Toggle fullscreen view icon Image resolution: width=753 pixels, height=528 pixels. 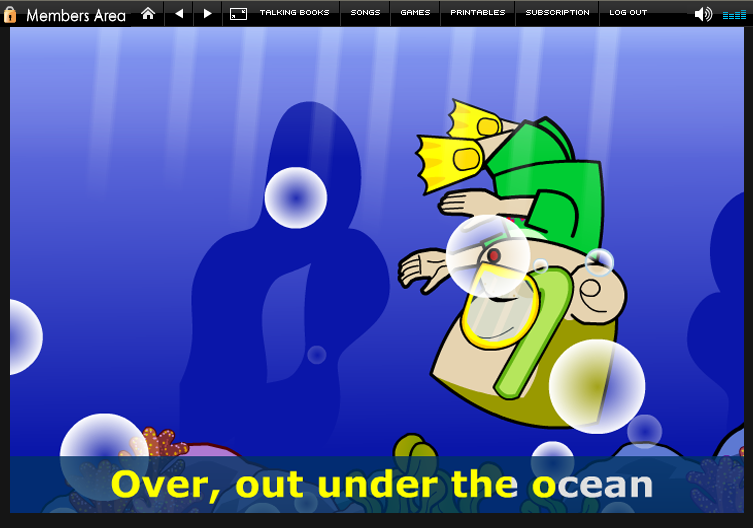238,13
